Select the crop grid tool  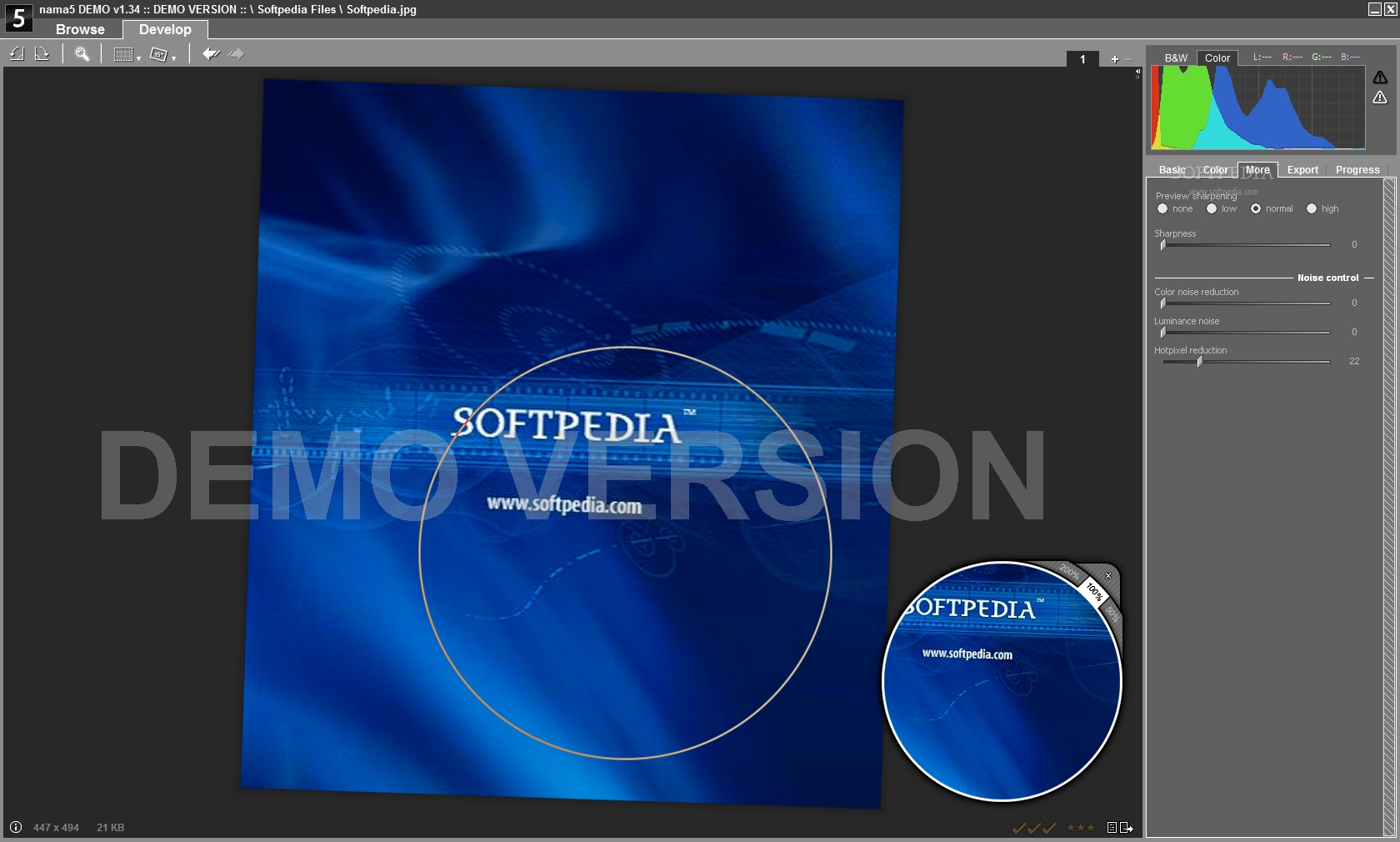coord(123,54)
